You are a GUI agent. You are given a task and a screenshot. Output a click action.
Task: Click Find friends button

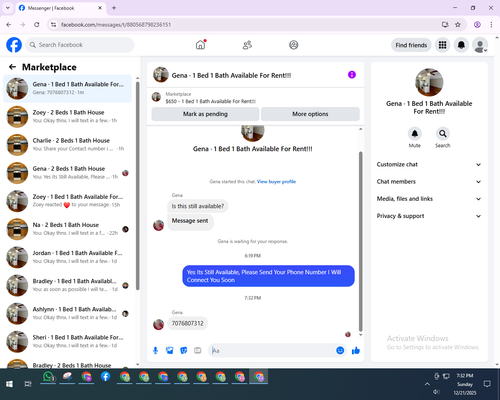click(411, 45)
